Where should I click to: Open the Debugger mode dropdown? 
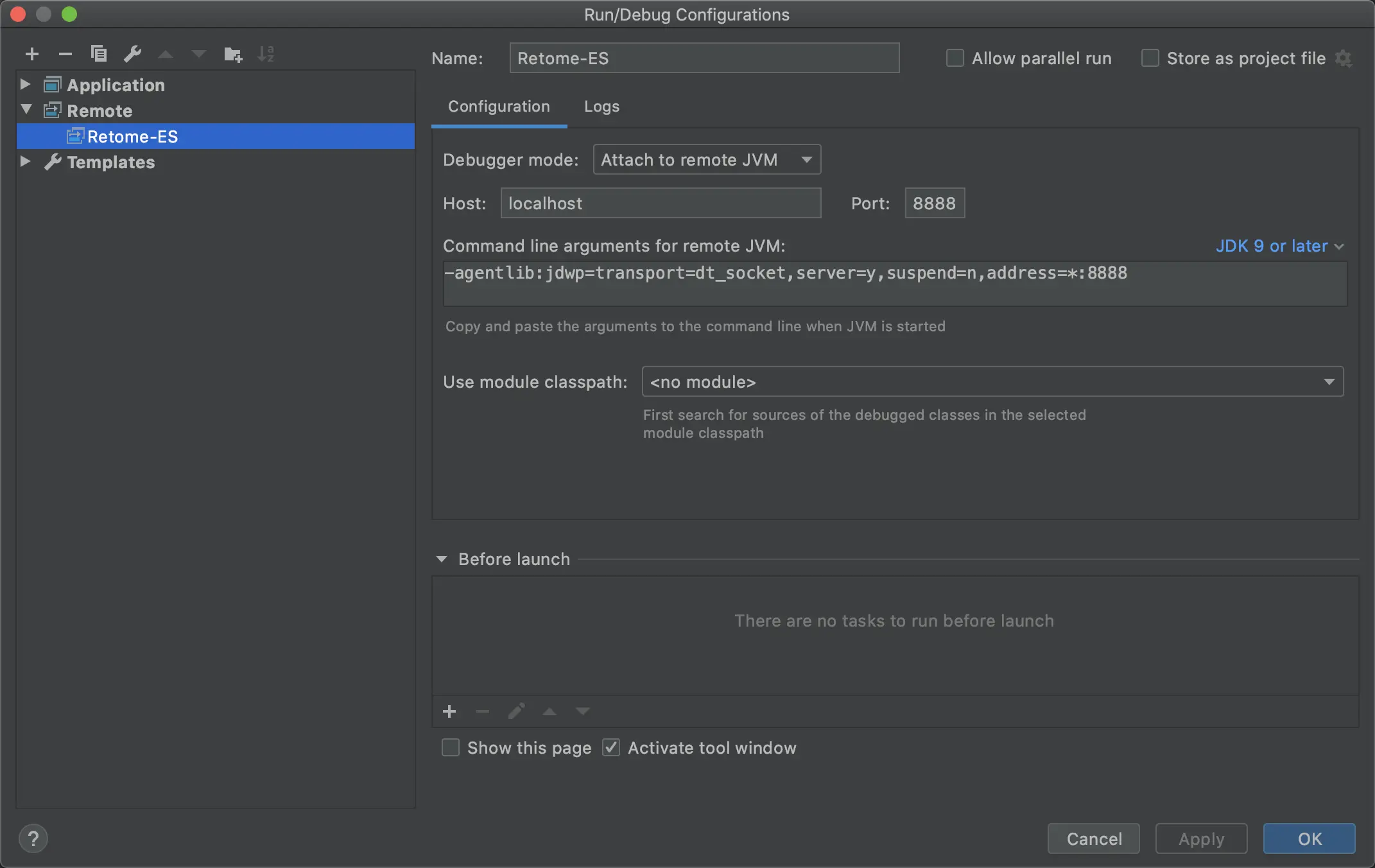[706, 160]
